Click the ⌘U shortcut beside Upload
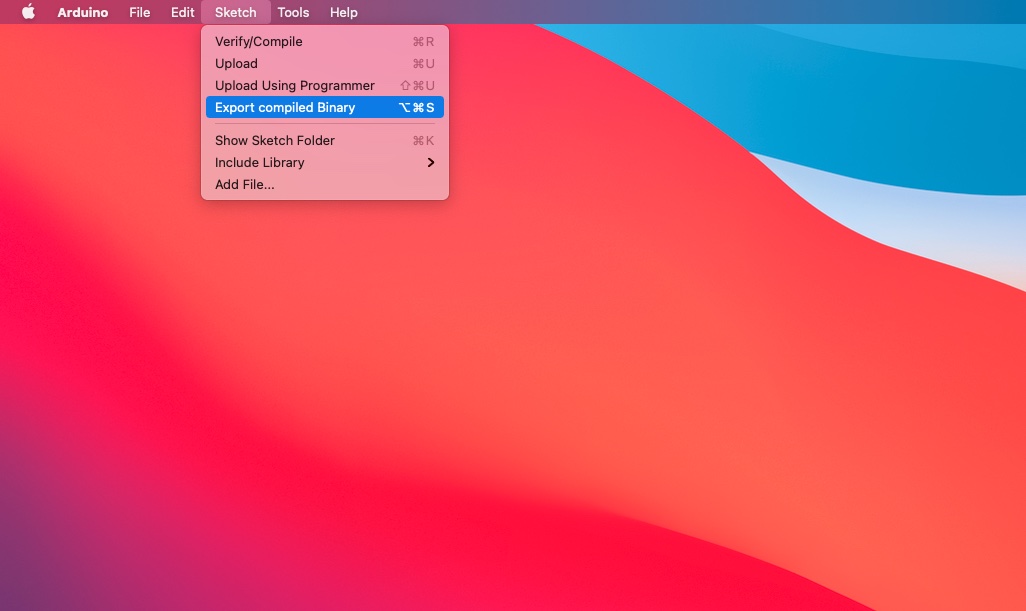The height and width of the screenshot is (611, 1026). click(423, 64)
